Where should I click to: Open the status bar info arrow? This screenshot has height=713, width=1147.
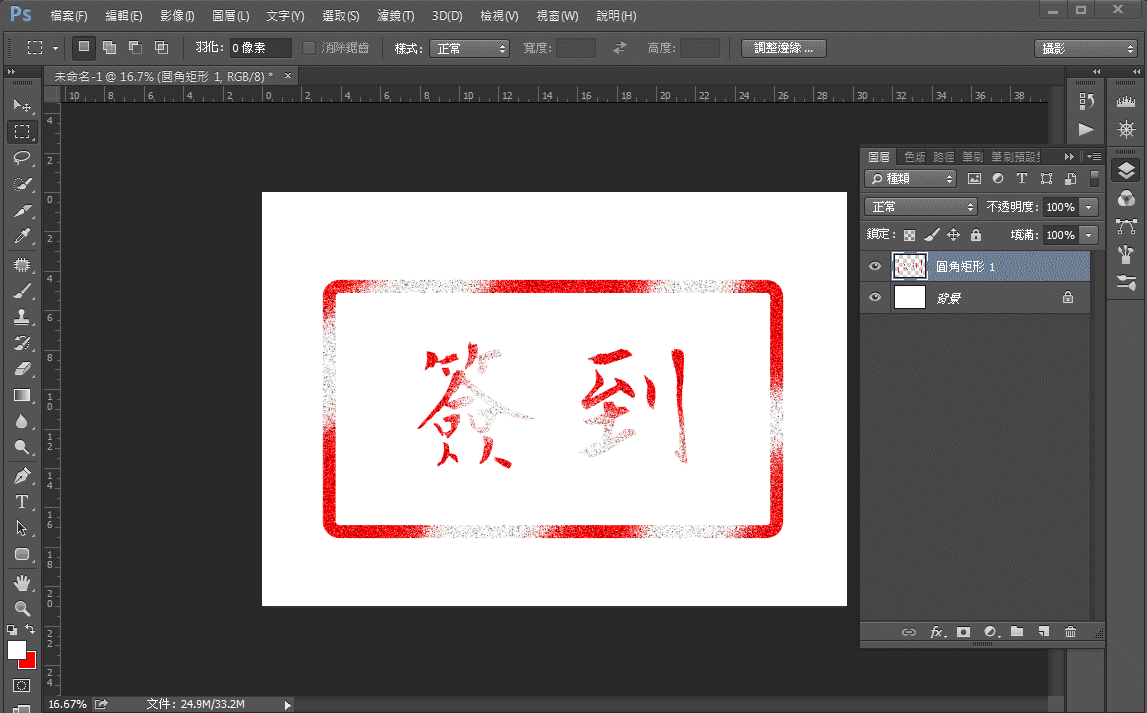(x=287, y=705)
